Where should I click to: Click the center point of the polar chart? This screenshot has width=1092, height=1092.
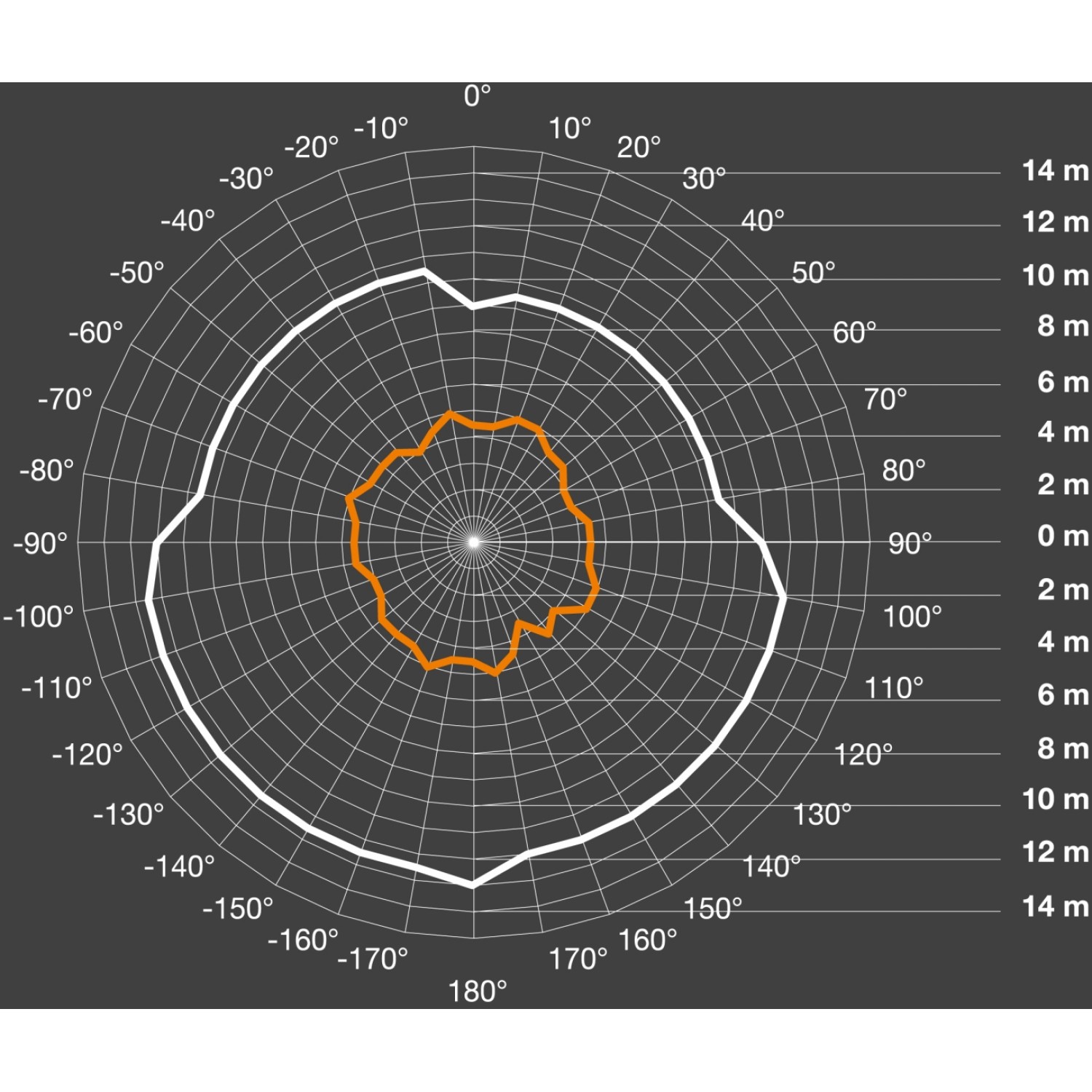pos(474,542)
